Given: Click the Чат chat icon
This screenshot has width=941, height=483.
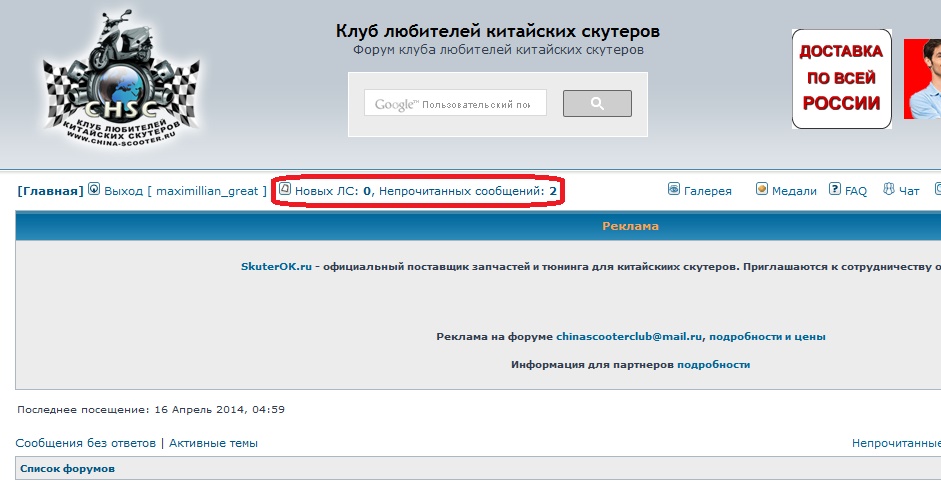Looking at the screenshot, I should [889, 189].
